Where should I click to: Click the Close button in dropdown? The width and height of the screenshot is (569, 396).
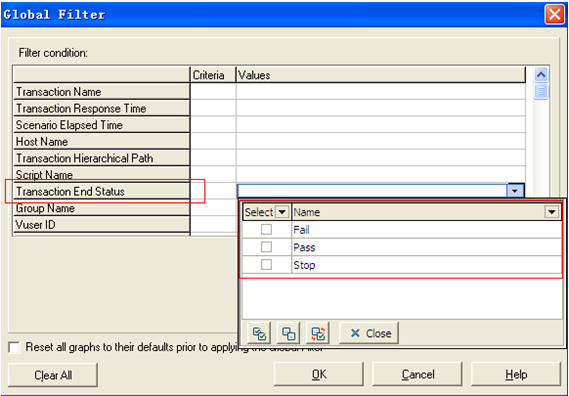pyautogui.click(x=369, y=333)
